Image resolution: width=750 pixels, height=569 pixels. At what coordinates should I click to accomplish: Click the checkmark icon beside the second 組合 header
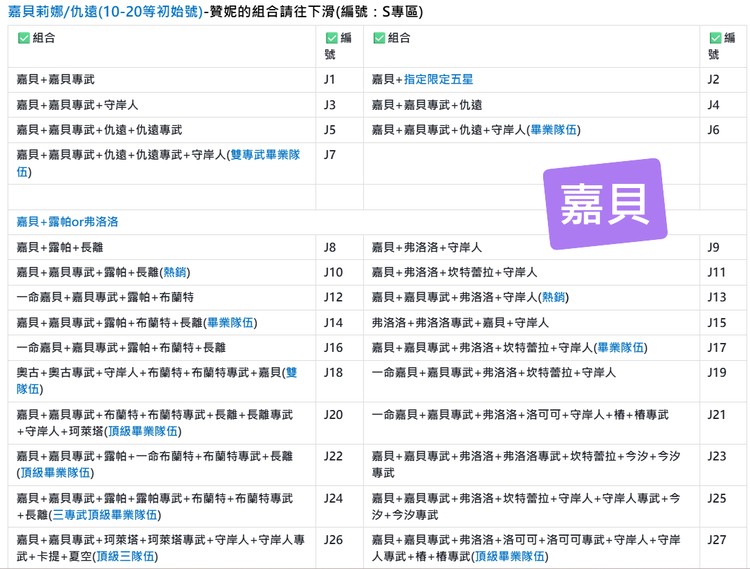(379, 38)
